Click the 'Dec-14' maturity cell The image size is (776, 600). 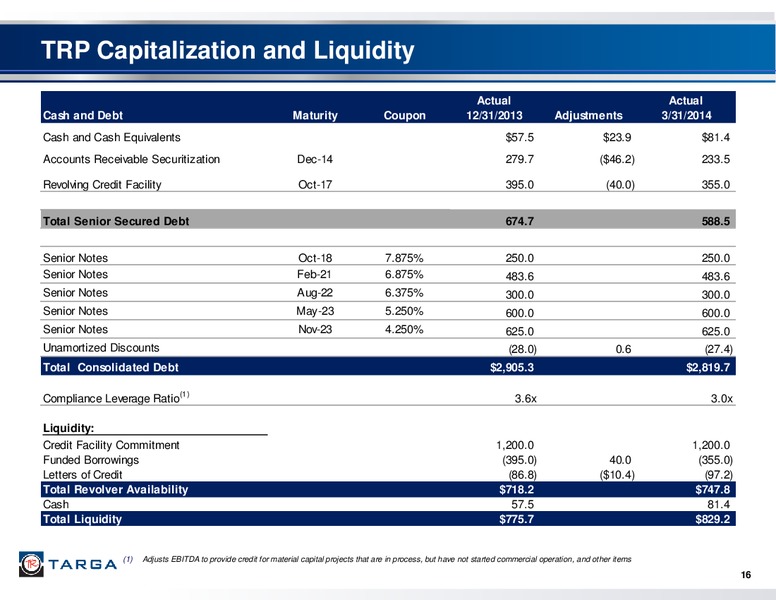[315, 159]
